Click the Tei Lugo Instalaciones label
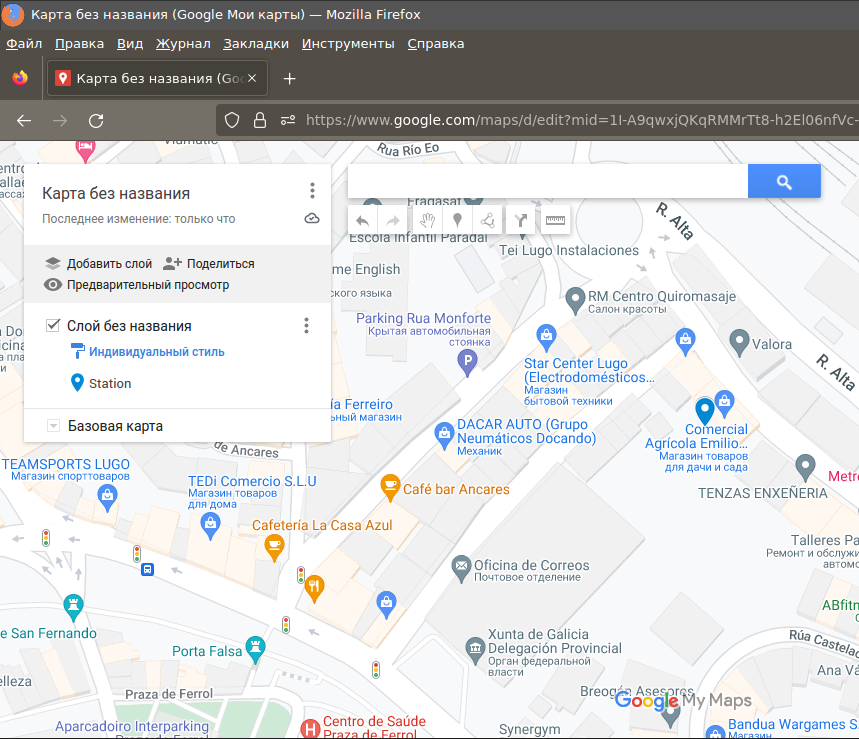Viewport: 859px width, 739px height. click(x=569, y=250)
